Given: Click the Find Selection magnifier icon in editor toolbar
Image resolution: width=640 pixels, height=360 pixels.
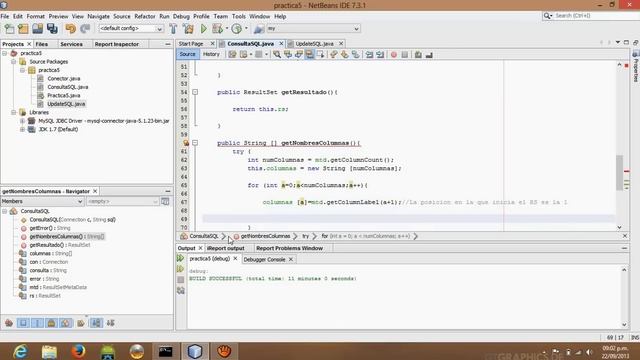Looking at the screenshot, I should point(277,55).
